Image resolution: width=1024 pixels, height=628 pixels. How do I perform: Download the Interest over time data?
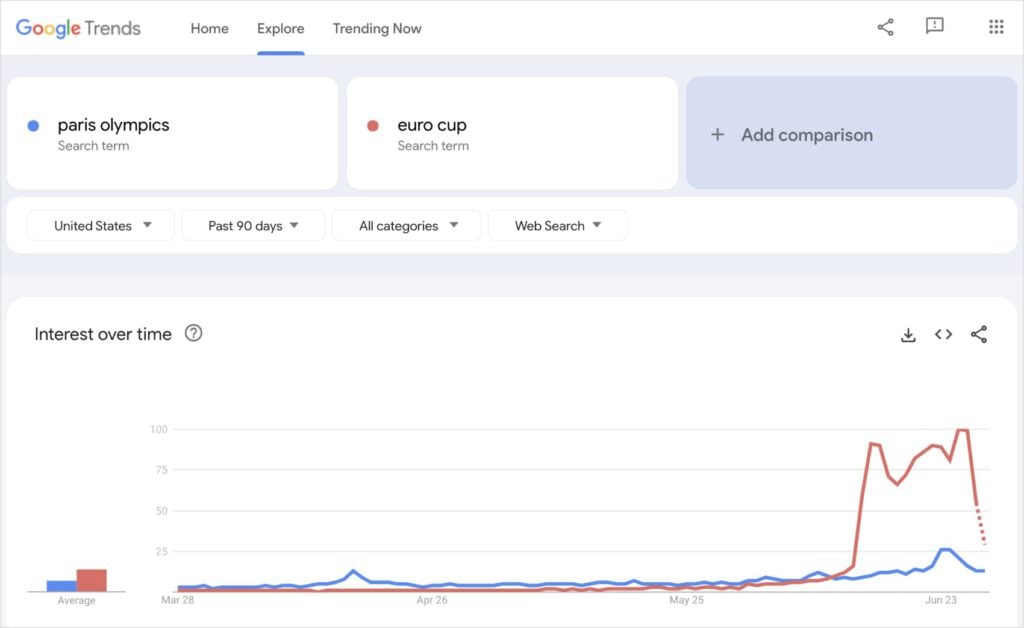(x=907, y=334)
